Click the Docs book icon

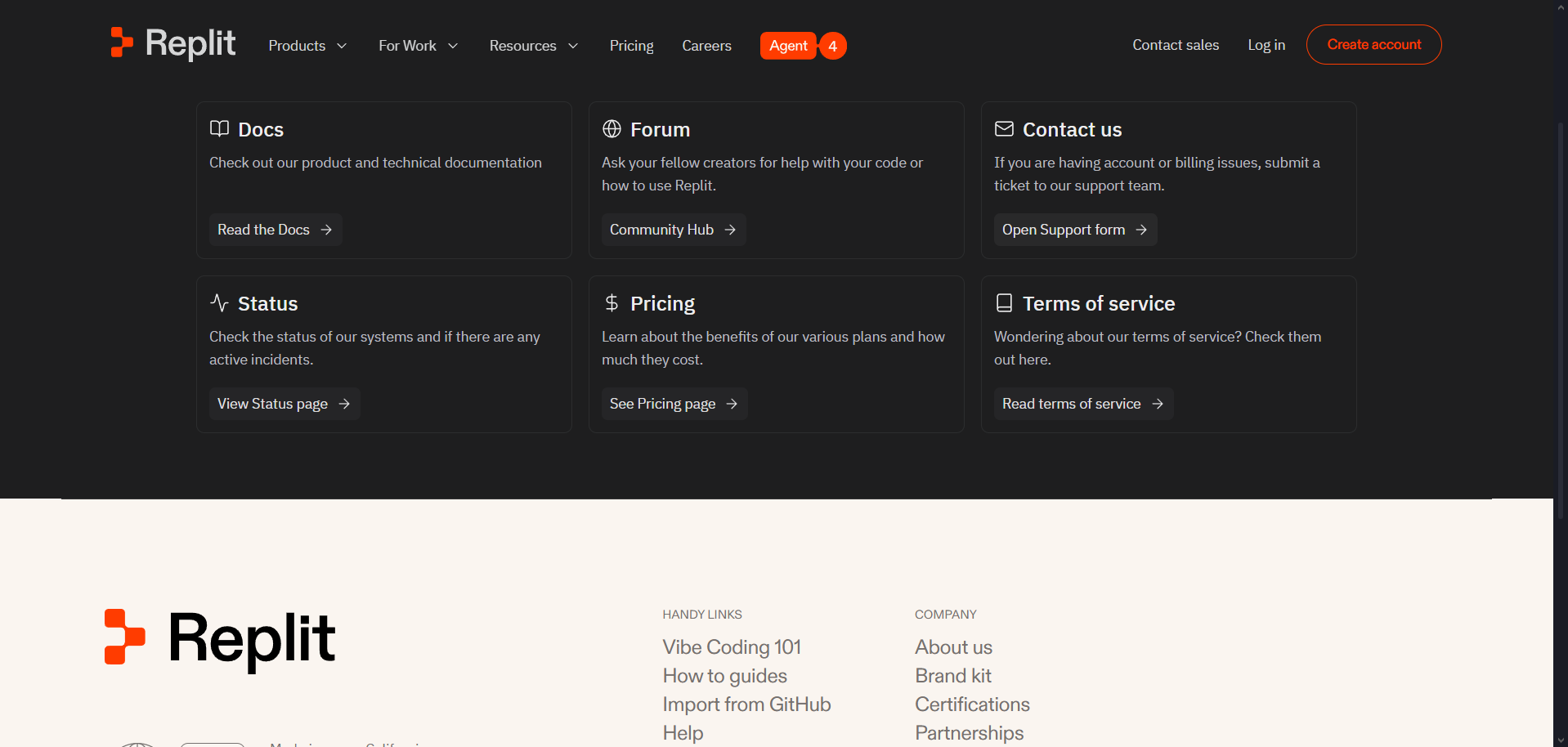pos(219,129)
